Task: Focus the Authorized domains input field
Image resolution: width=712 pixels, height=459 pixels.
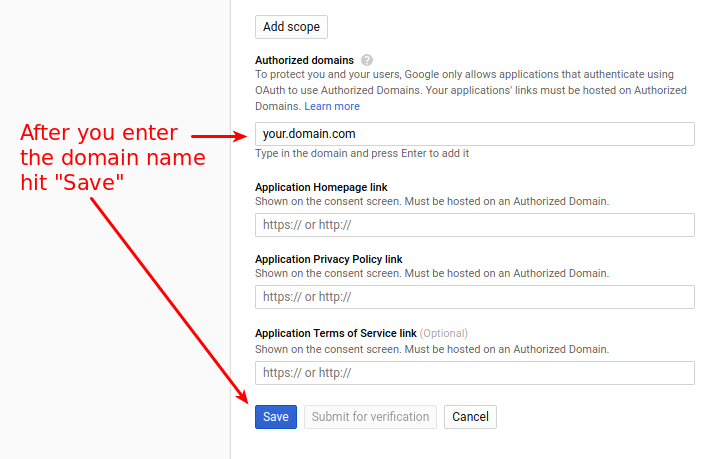Action: [x=475, y=134]
